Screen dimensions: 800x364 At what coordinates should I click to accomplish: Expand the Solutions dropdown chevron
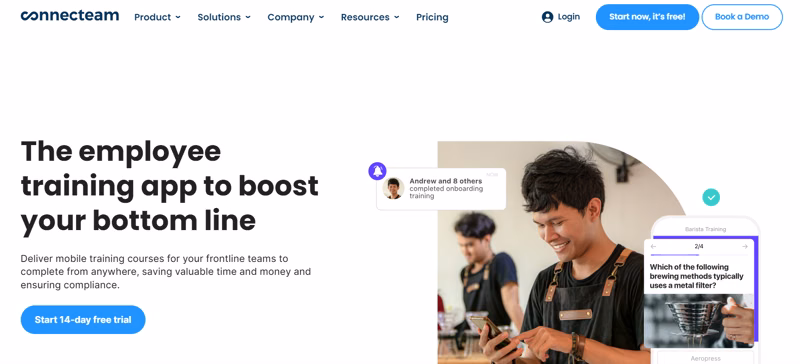(248, 17)
